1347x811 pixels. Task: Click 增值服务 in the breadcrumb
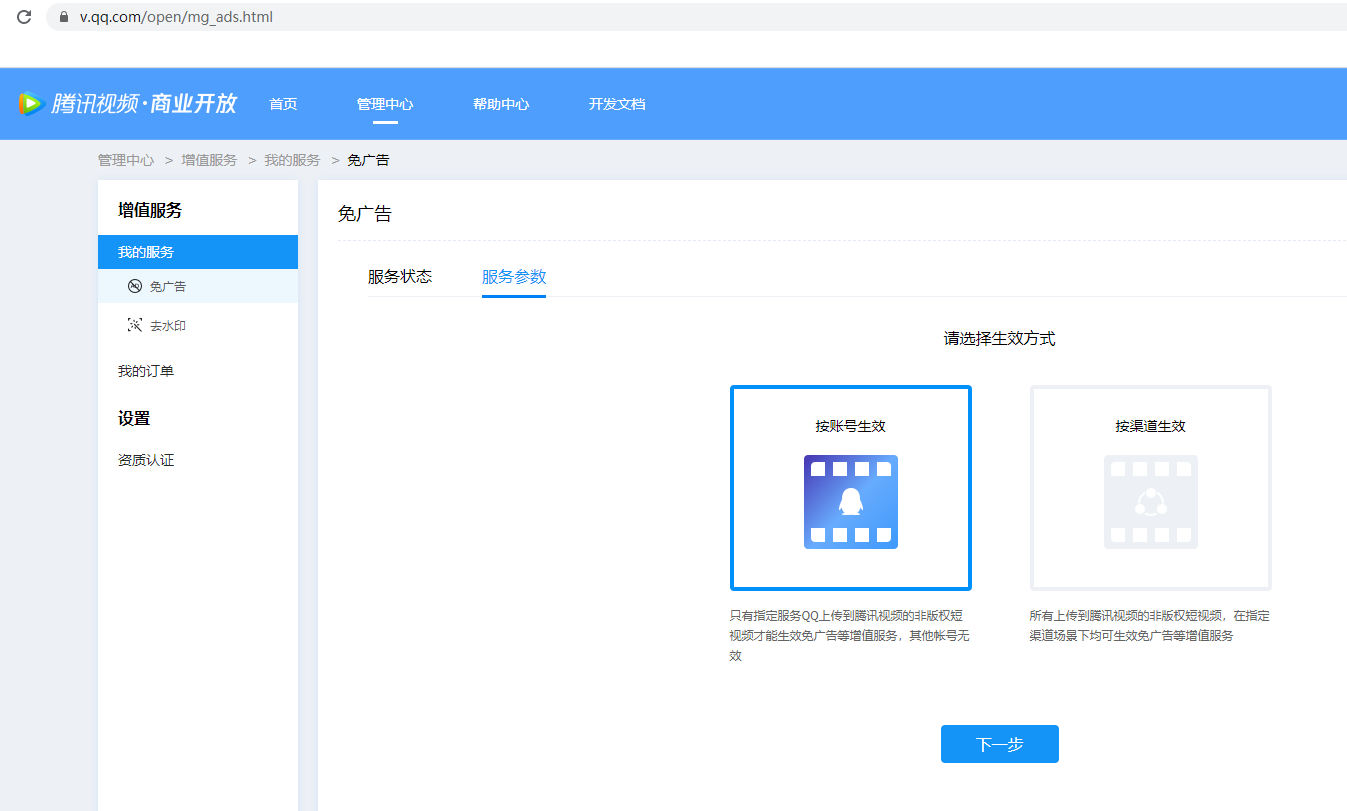209,160
